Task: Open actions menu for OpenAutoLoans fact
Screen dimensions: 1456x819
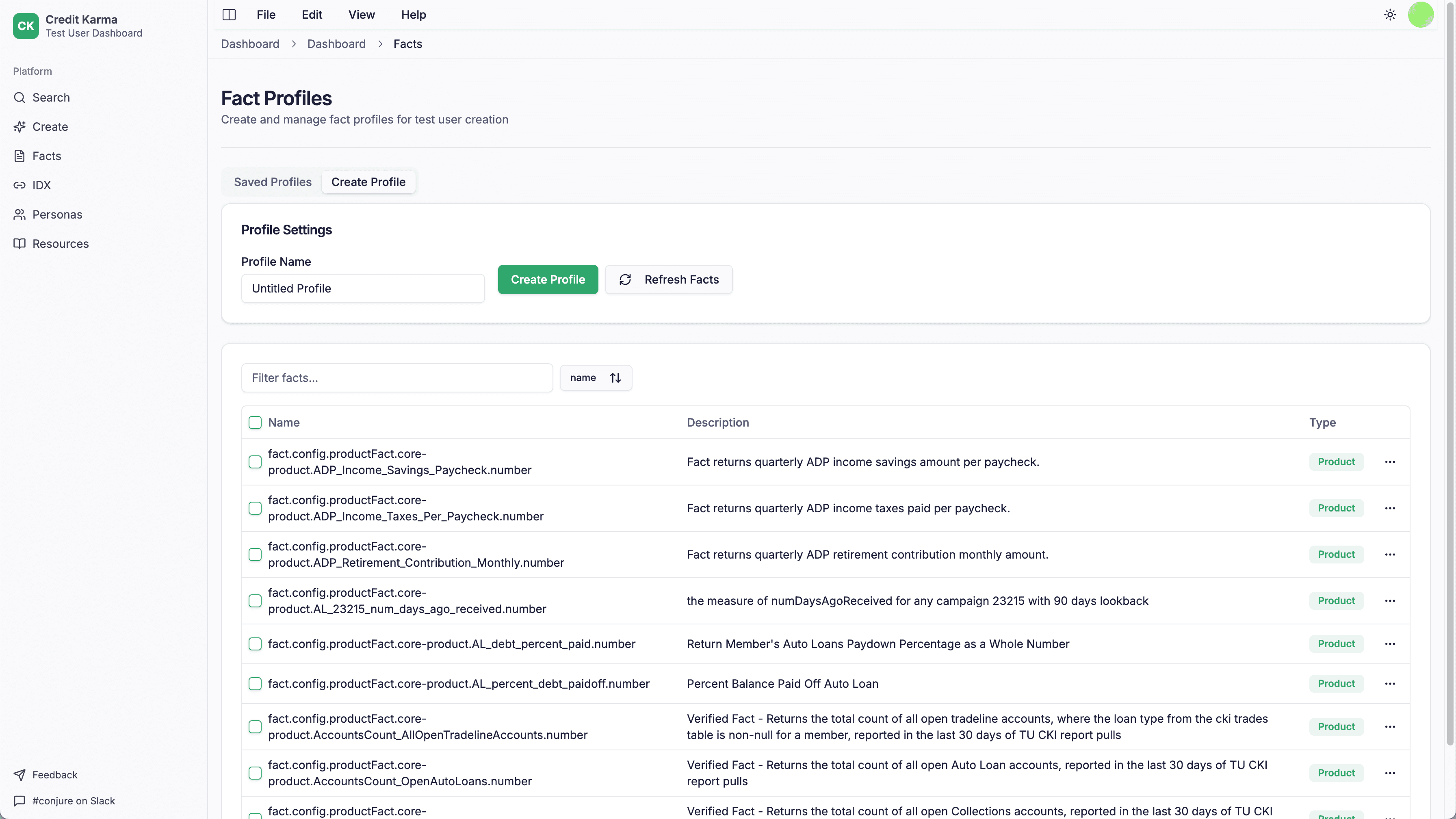Action: (1391, 773)
